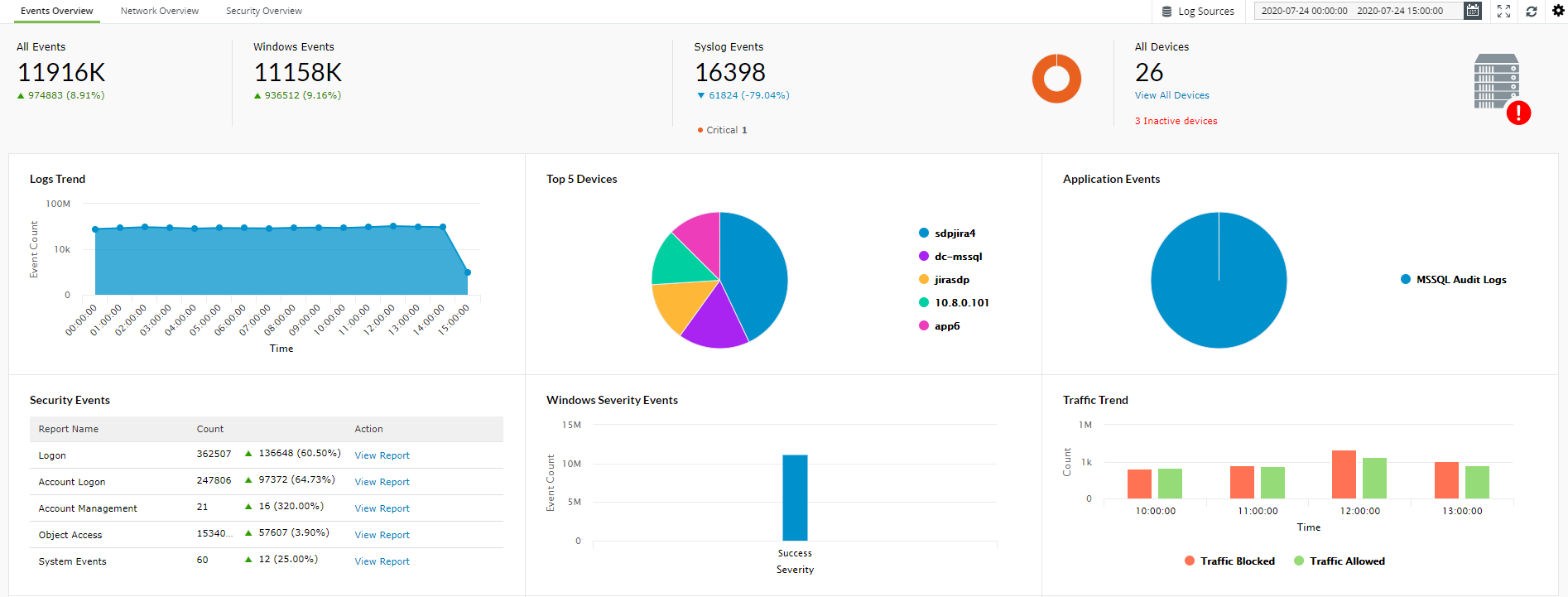Click the dc-mssql purple legend swatch
Screen dimensions: 1568x597
[x=924, y=257]
